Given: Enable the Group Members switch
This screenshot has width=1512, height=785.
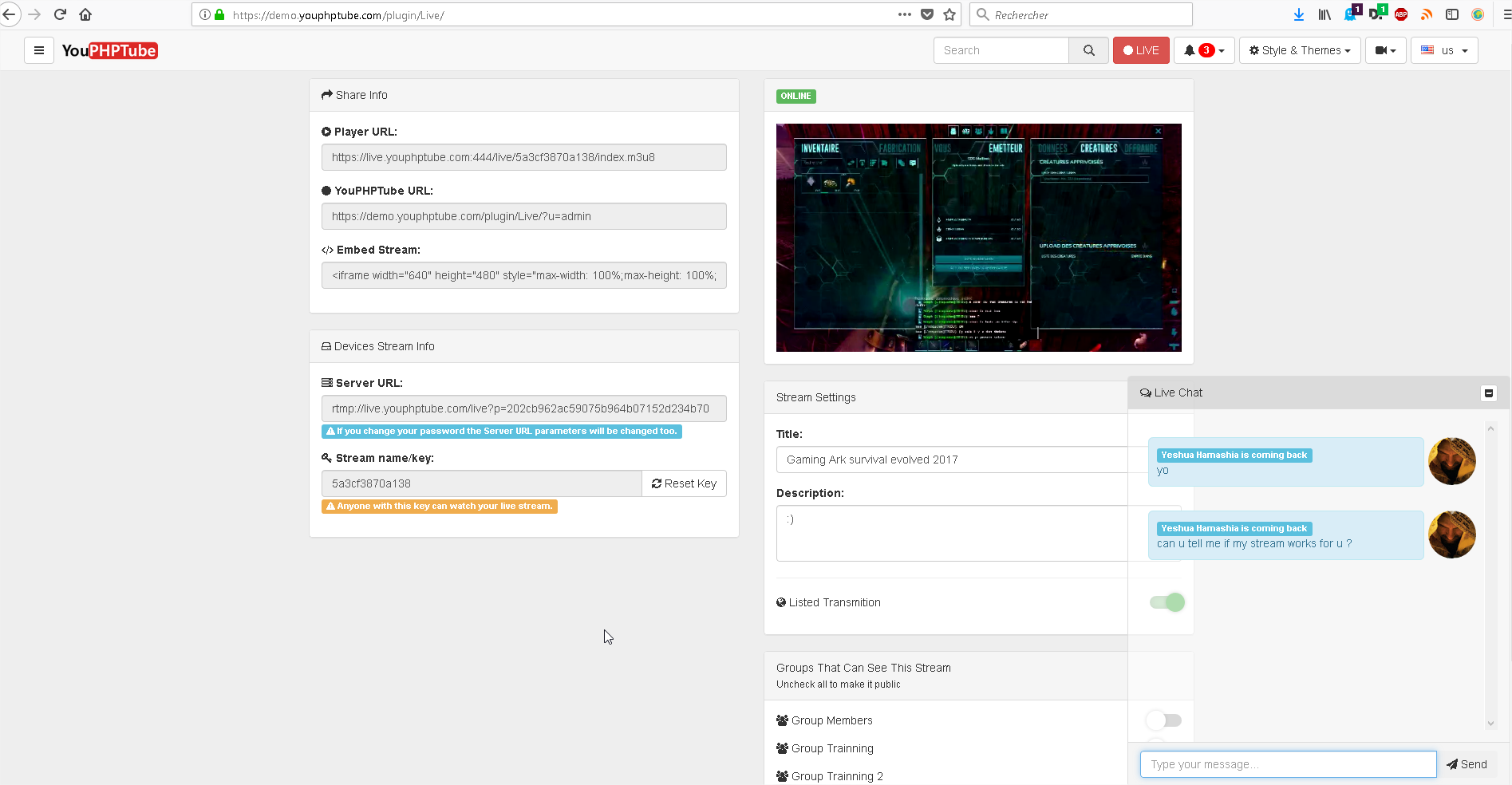Looking at the screenshot, I should [1164, 720].
